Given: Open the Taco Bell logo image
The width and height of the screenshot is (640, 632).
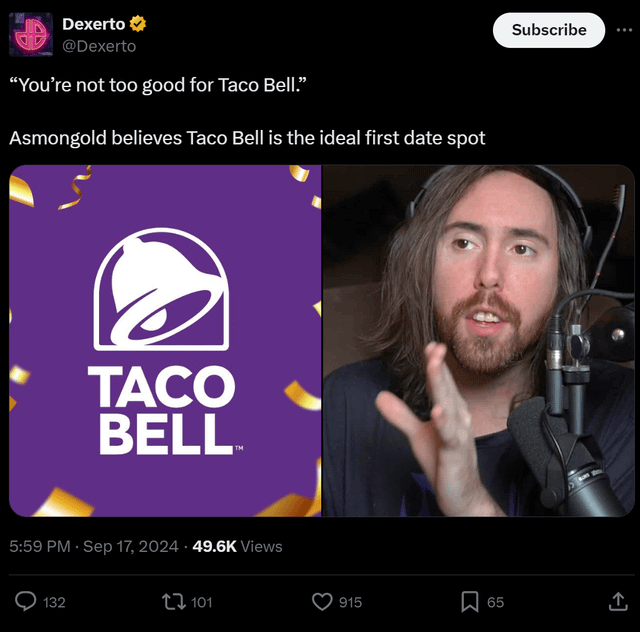Looking at the screenshot, I should point(165,340).
